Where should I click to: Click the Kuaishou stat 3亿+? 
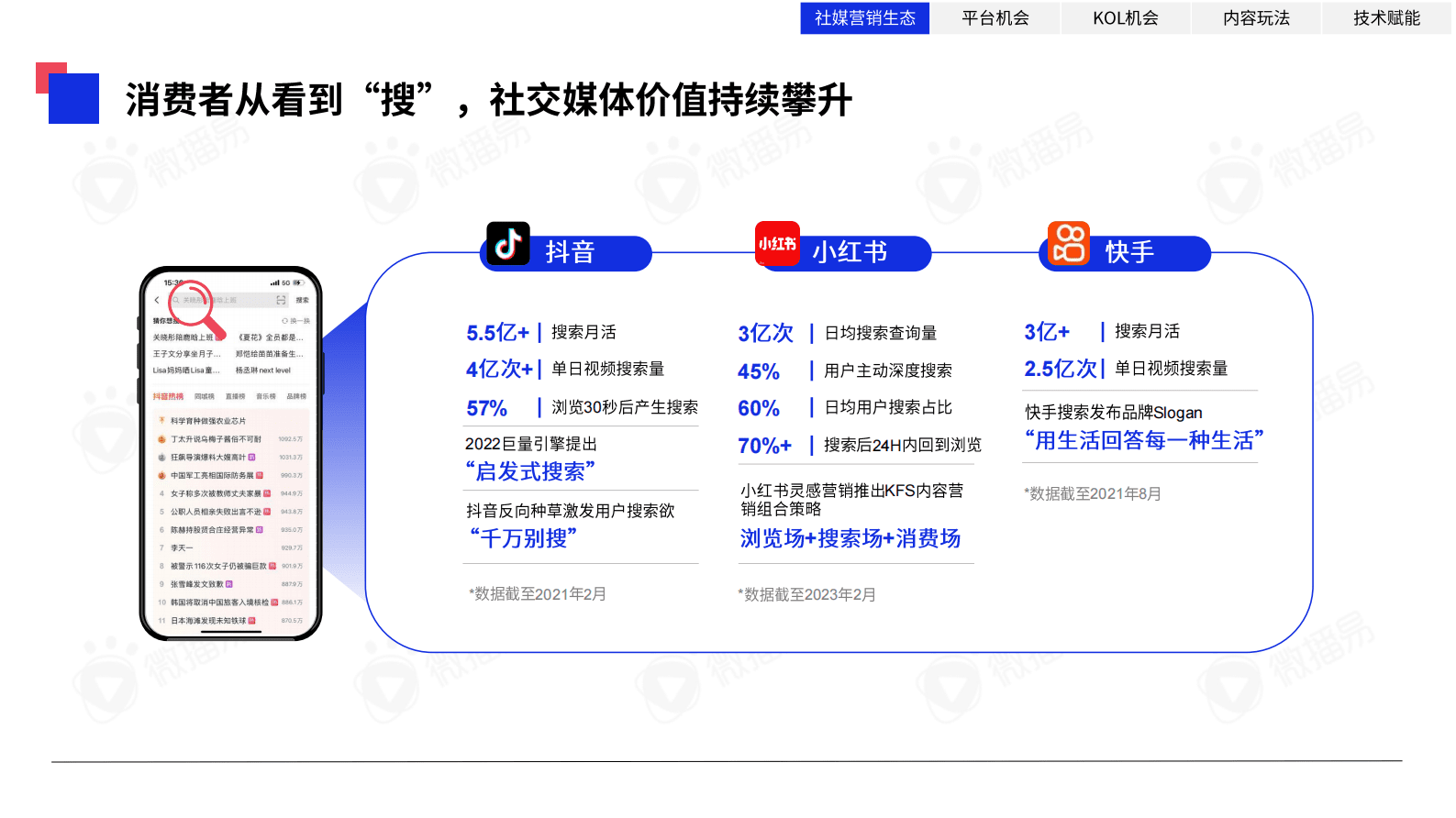1047,332
